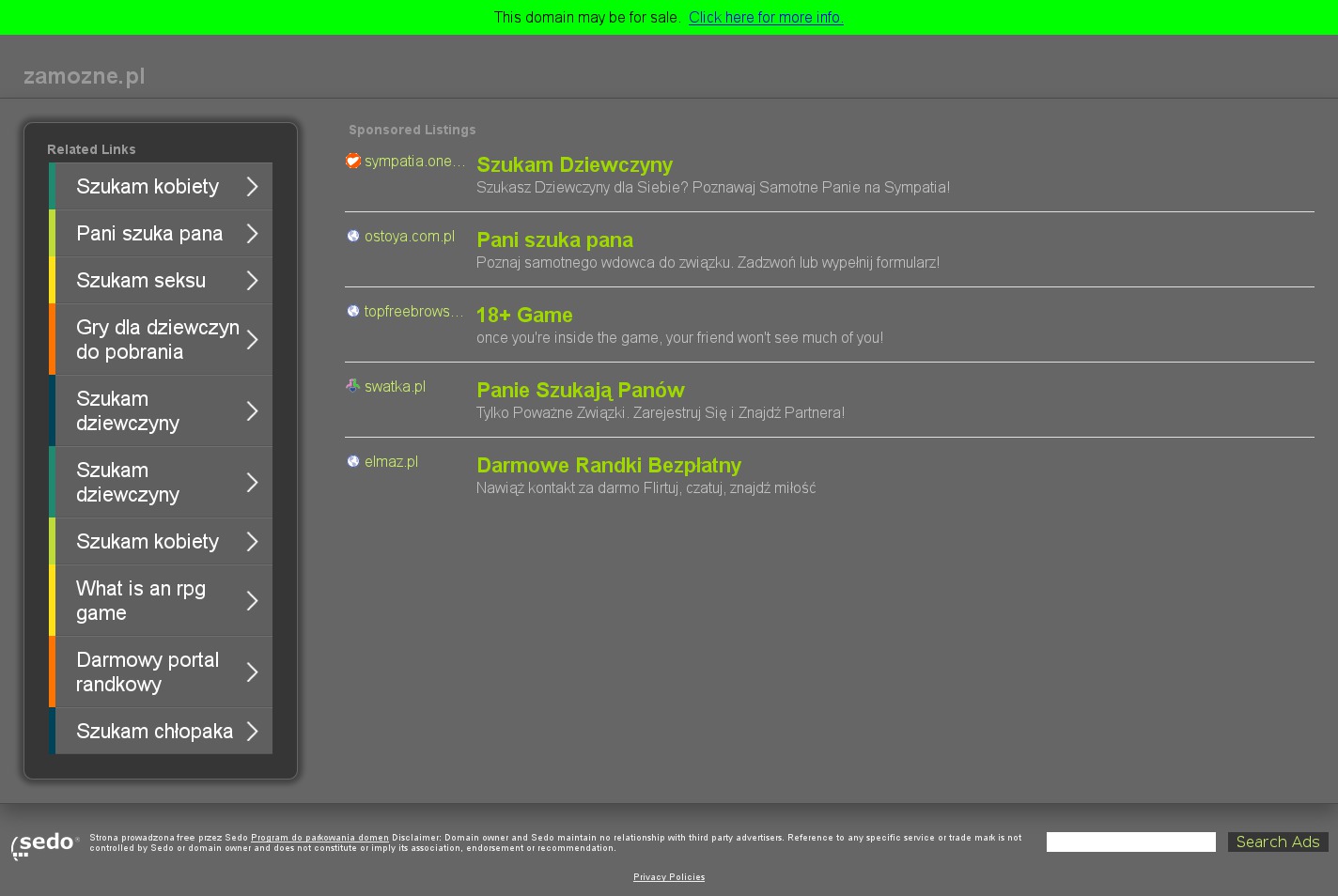
Task: Click the globe icon beside topfreebrowser listing
Action: 353,312
